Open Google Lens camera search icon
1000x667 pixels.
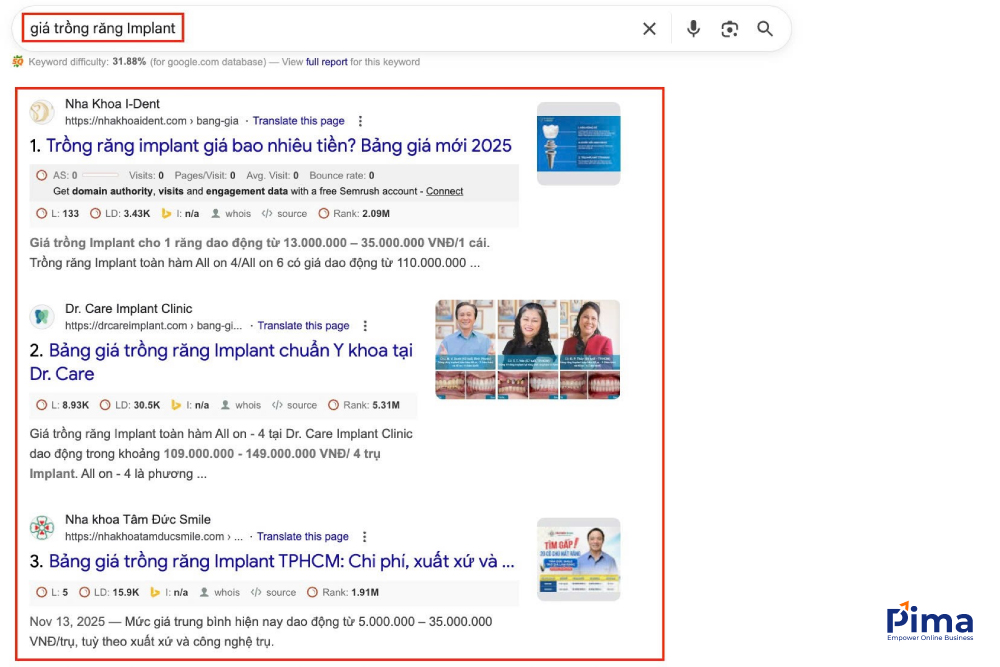click(729, 29)
